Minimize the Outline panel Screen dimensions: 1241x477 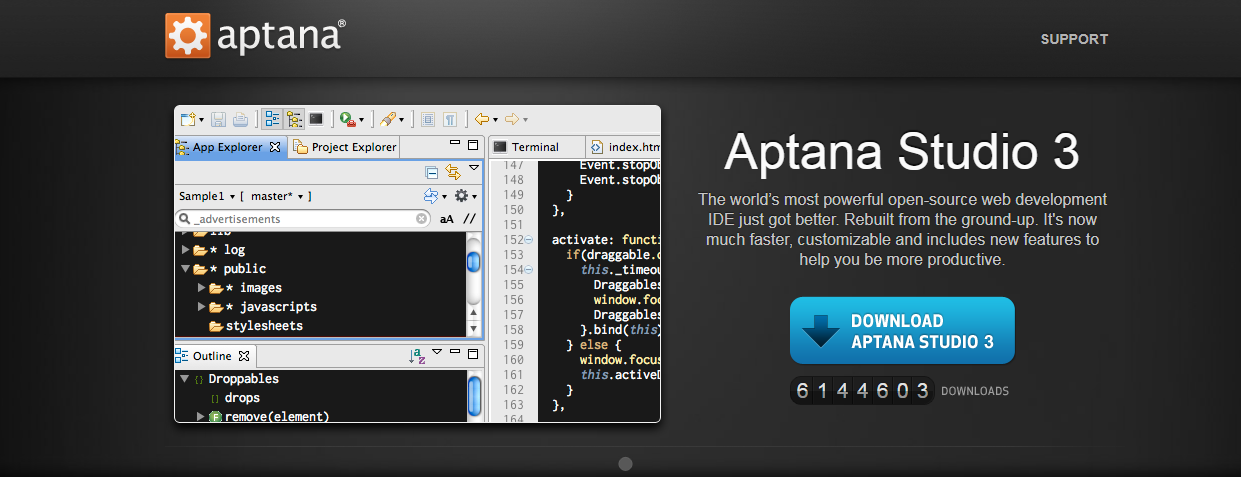(x=455, y=352)
